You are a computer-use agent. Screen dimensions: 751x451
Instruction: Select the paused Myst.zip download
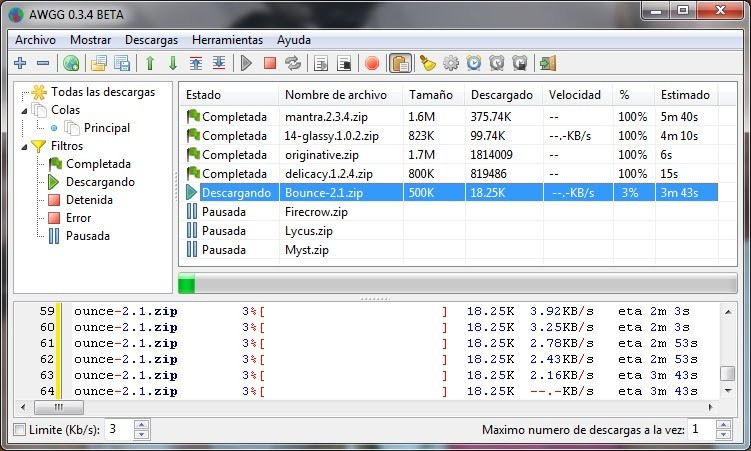click(x=449, y=249)
